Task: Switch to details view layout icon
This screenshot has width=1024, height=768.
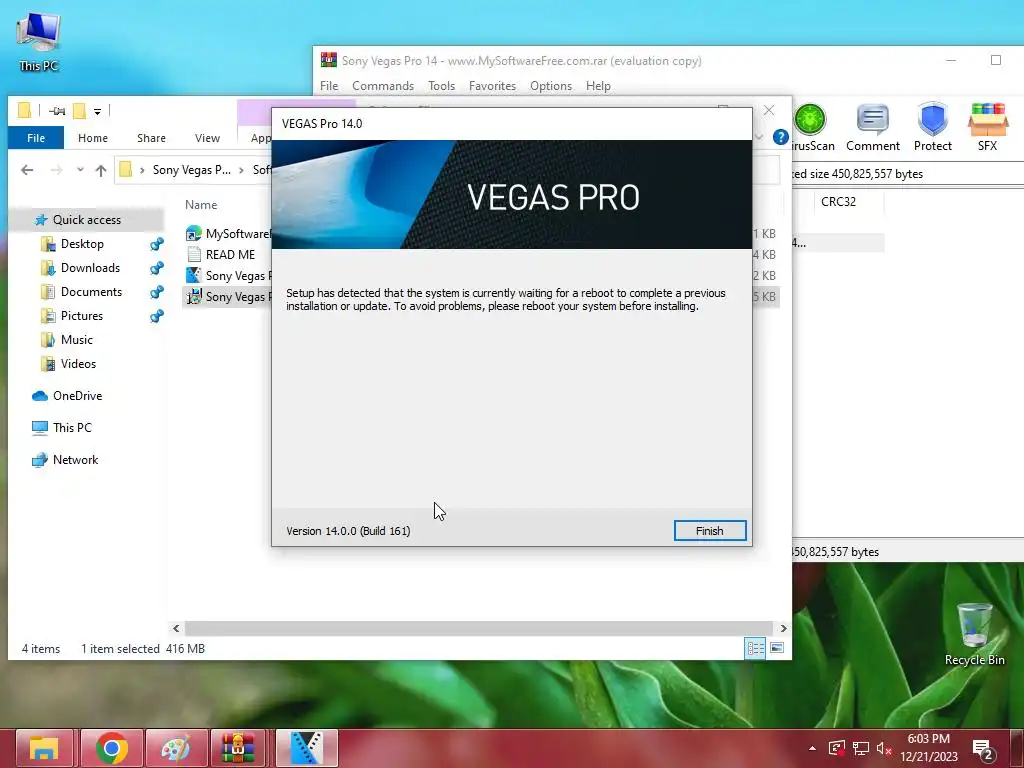Action: 756,648
